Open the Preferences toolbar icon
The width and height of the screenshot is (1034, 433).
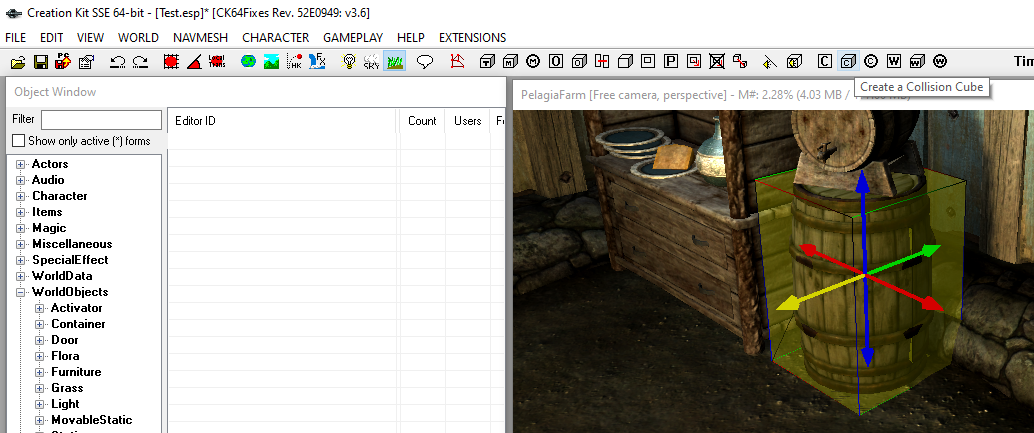[x=86, y=62]
